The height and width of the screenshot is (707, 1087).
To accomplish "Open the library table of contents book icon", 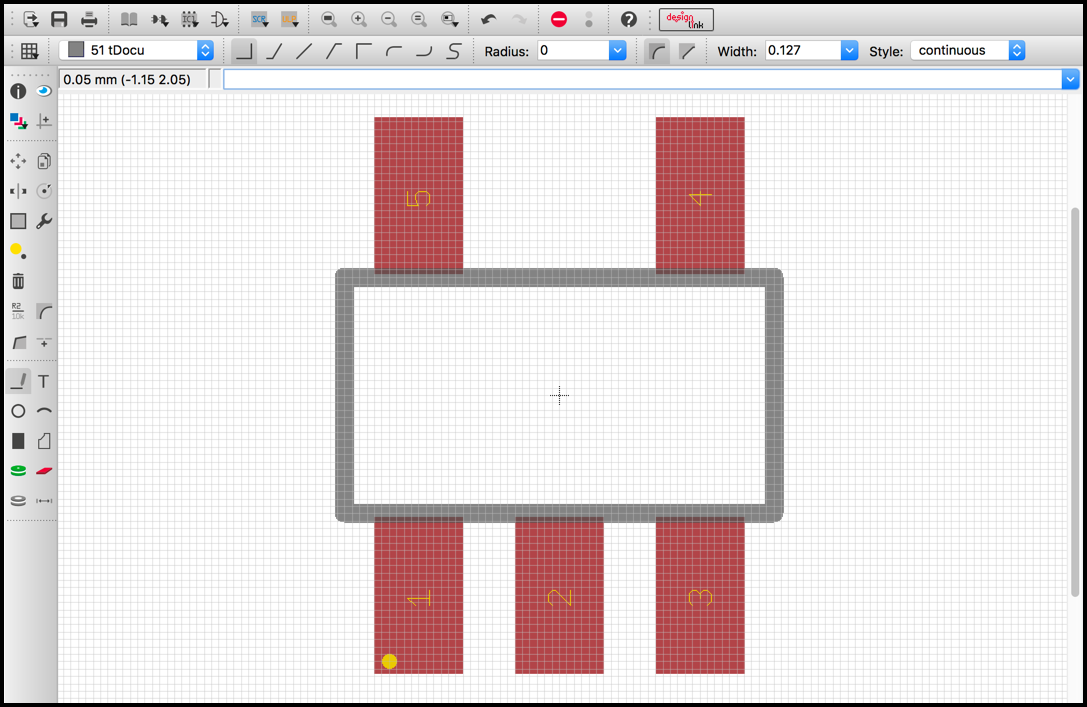I will click(129, 19).
